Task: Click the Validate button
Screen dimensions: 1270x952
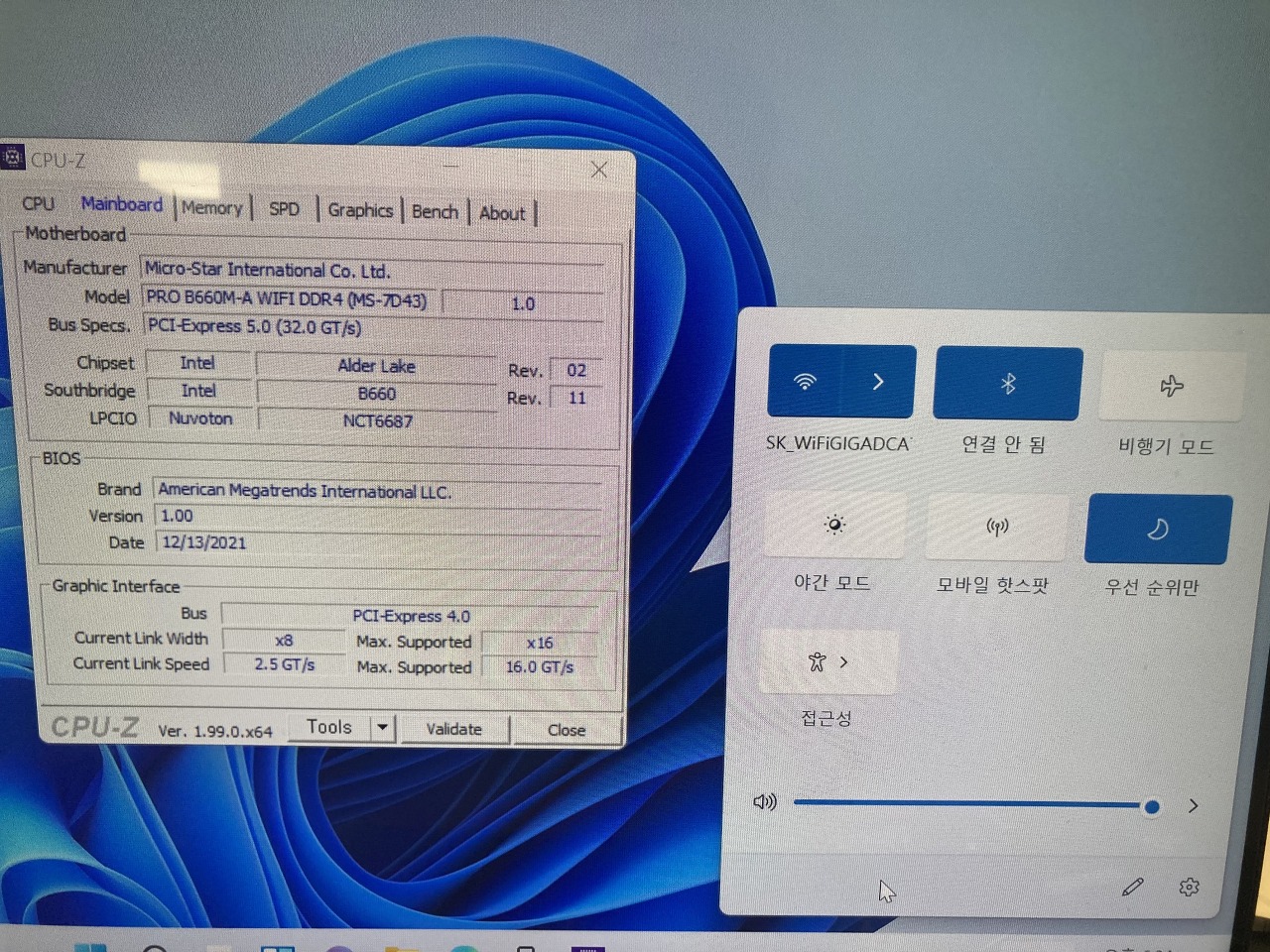Action: click(454, 729)
